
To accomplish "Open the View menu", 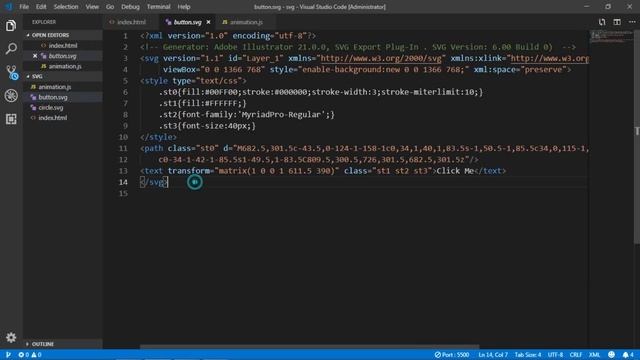I will pos(92,7).
